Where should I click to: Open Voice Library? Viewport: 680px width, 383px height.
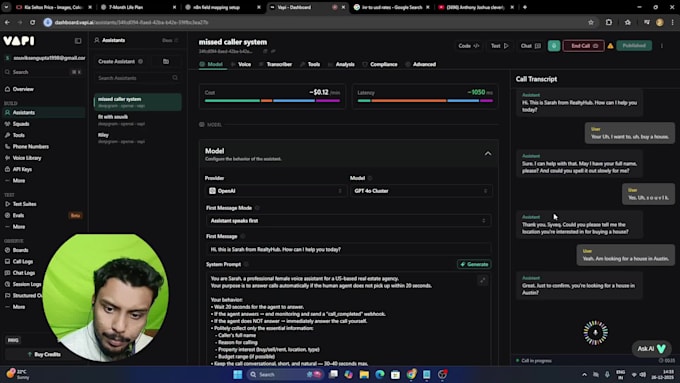click(x=27, y=158)
